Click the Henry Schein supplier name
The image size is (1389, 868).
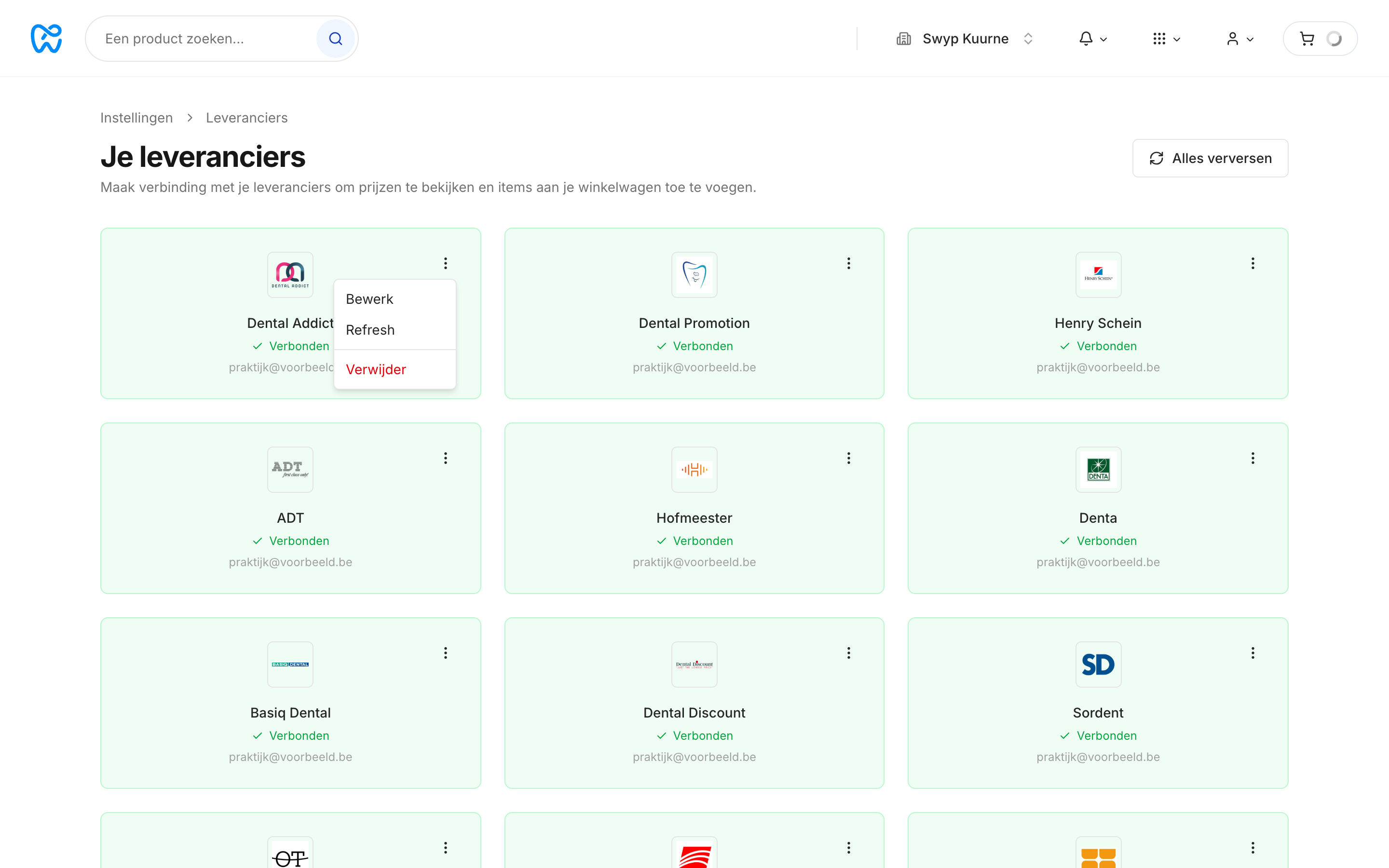[x=1098, y=323]
